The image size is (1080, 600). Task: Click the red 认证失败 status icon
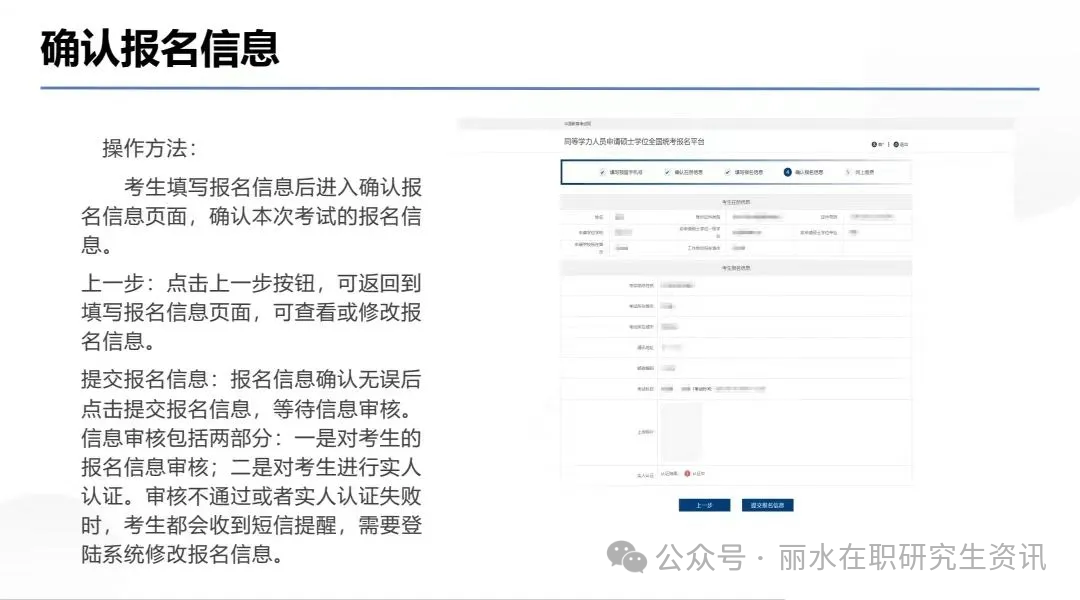(x=687, y=473)
